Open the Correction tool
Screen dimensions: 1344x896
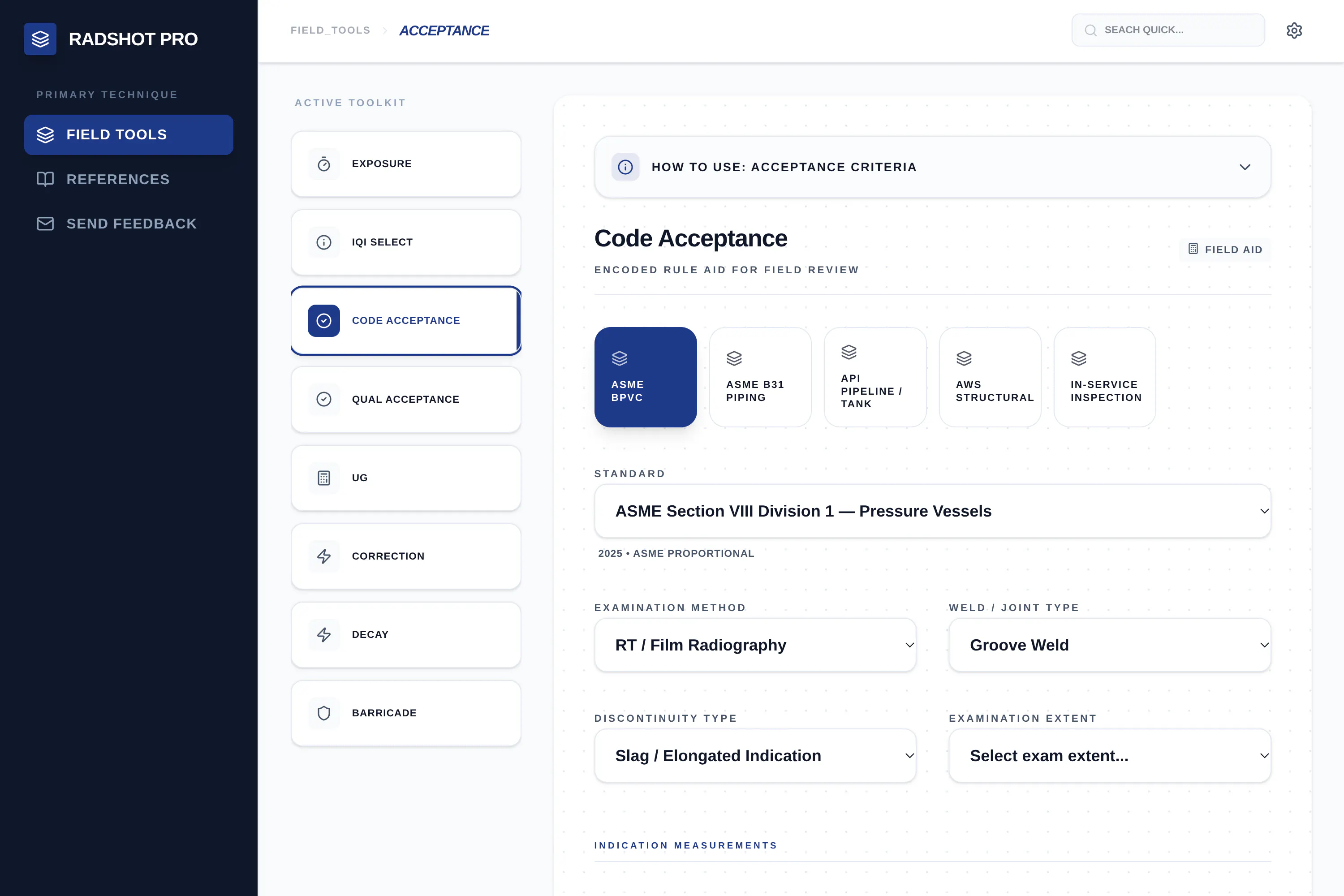[406, 556]
